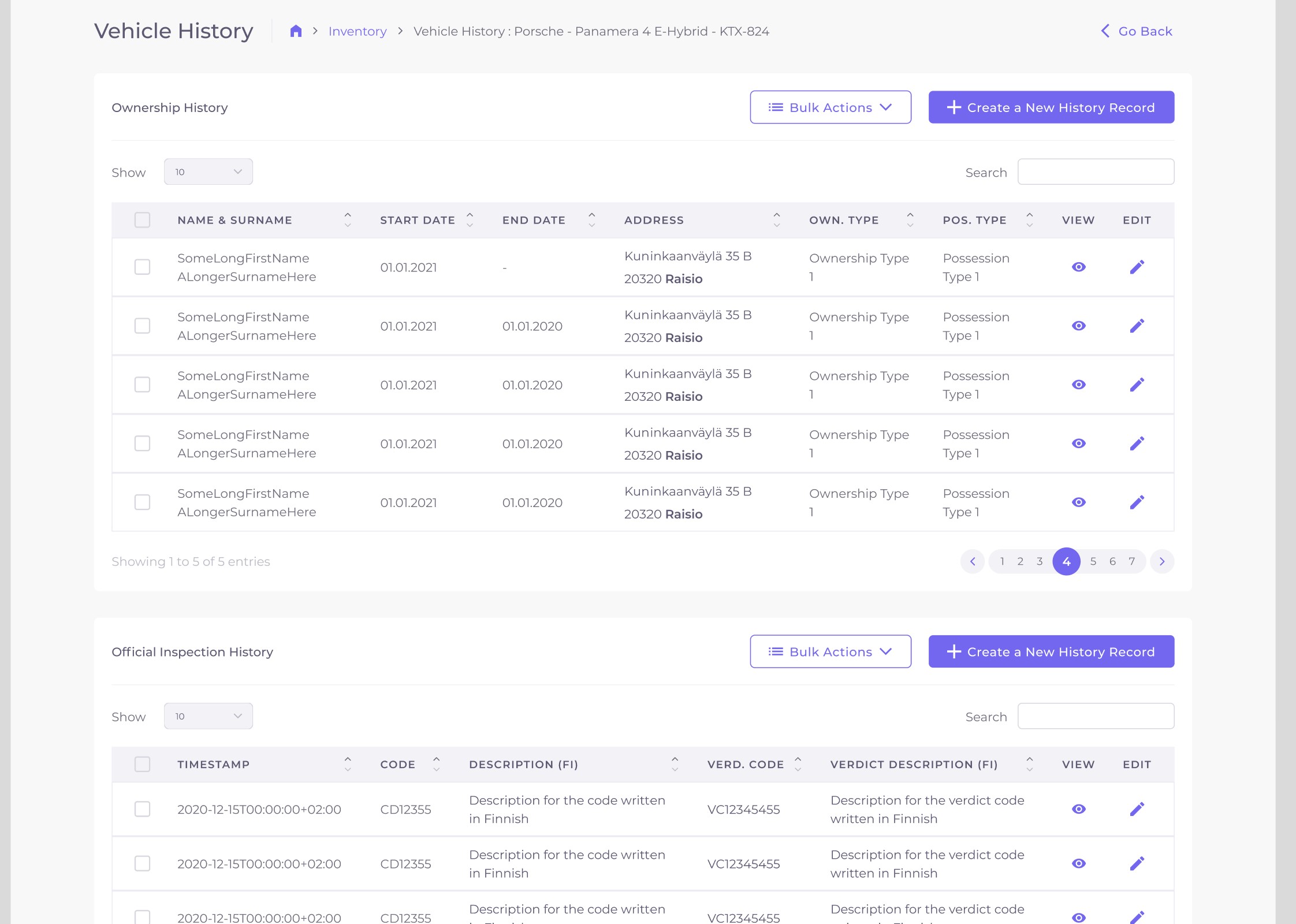Viewport: 1296px width, 924px height.
Task: Create a new ownership history record
Action: click(1051, 107)
